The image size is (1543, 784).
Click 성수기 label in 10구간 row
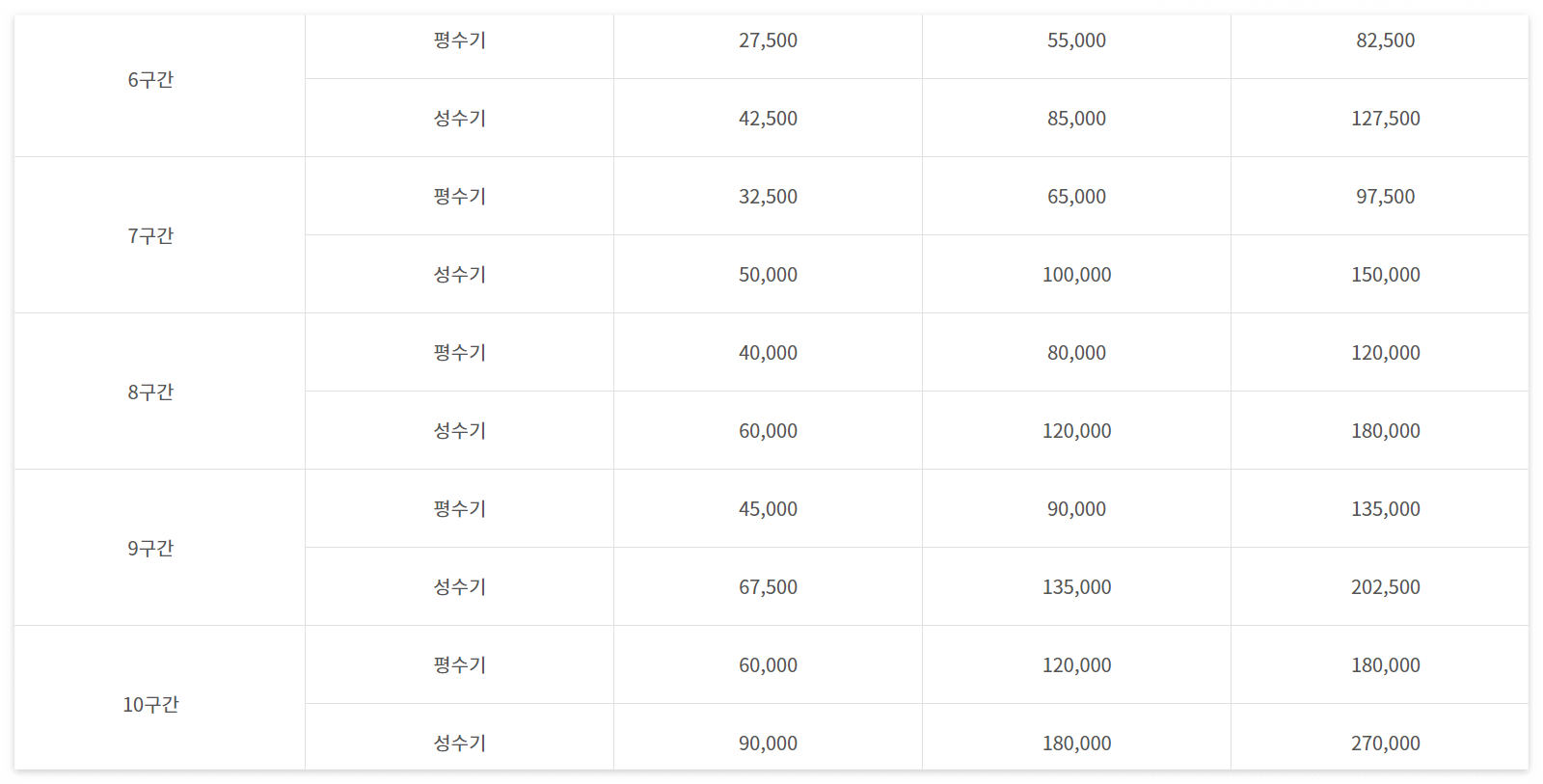tap(460, 743)
